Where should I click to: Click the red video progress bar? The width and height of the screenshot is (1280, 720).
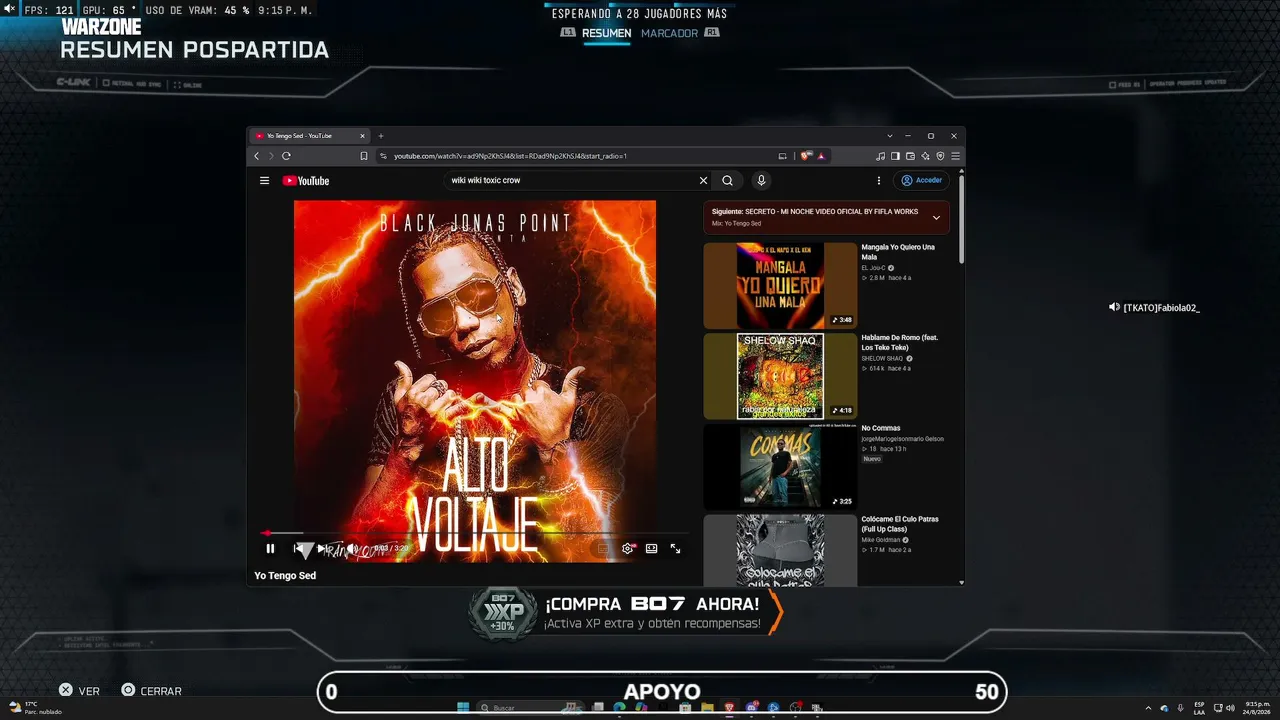[x=475, y=533]
